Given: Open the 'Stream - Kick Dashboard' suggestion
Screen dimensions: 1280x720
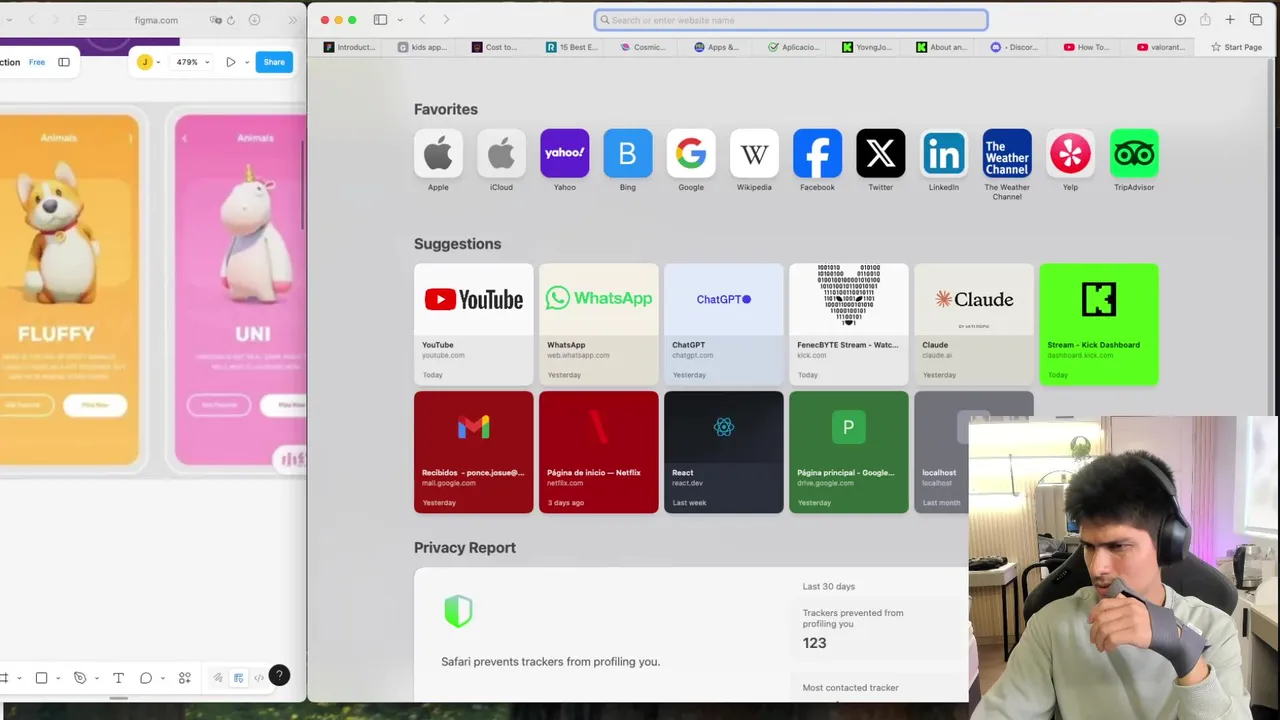Looking at the screenshot, I should click(1099, 324).
